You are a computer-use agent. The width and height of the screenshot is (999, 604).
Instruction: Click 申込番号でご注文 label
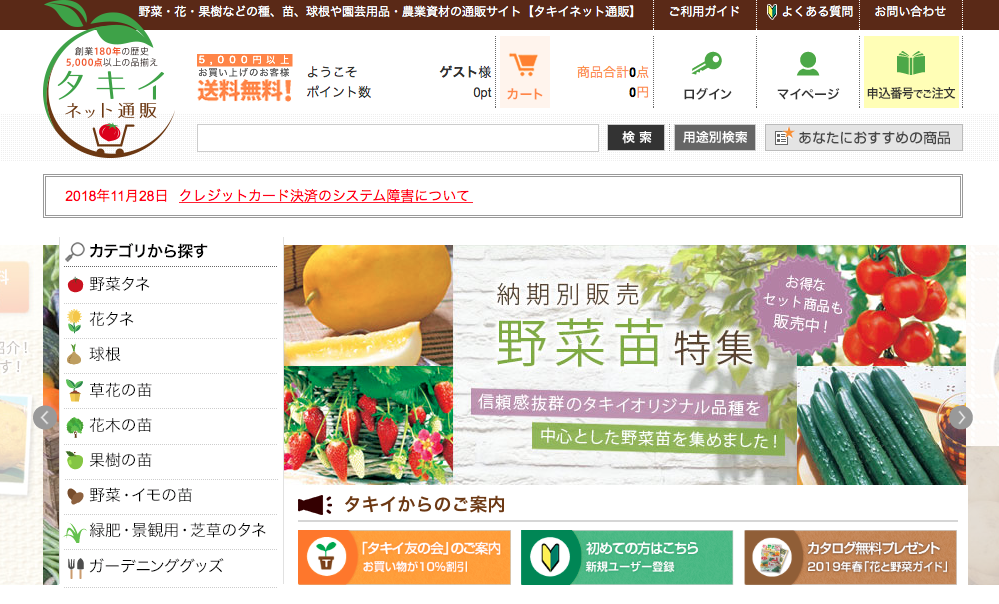point(910,94)
